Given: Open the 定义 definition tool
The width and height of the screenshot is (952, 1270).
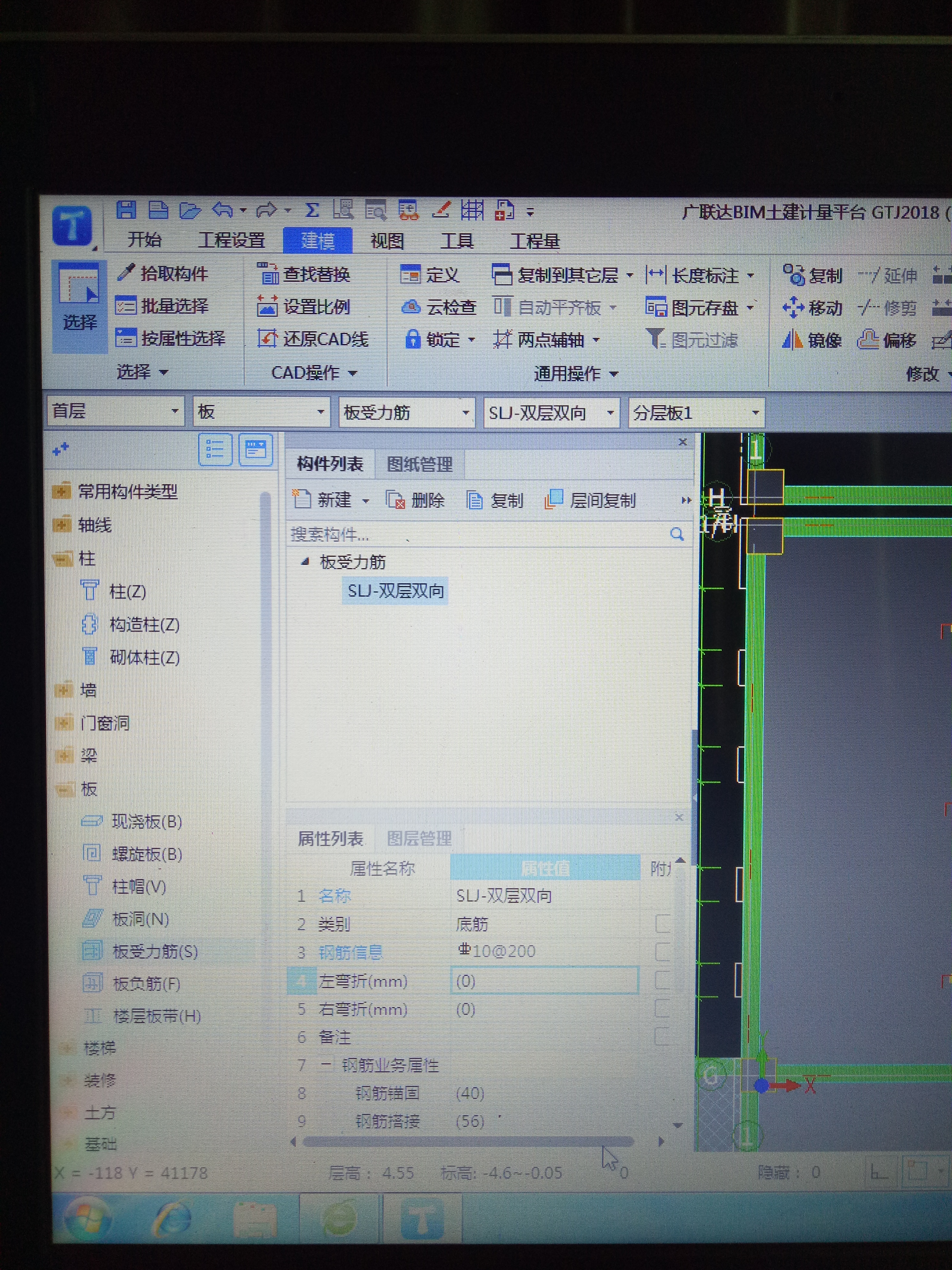Looking at the screenshot, I should [430, 275].
